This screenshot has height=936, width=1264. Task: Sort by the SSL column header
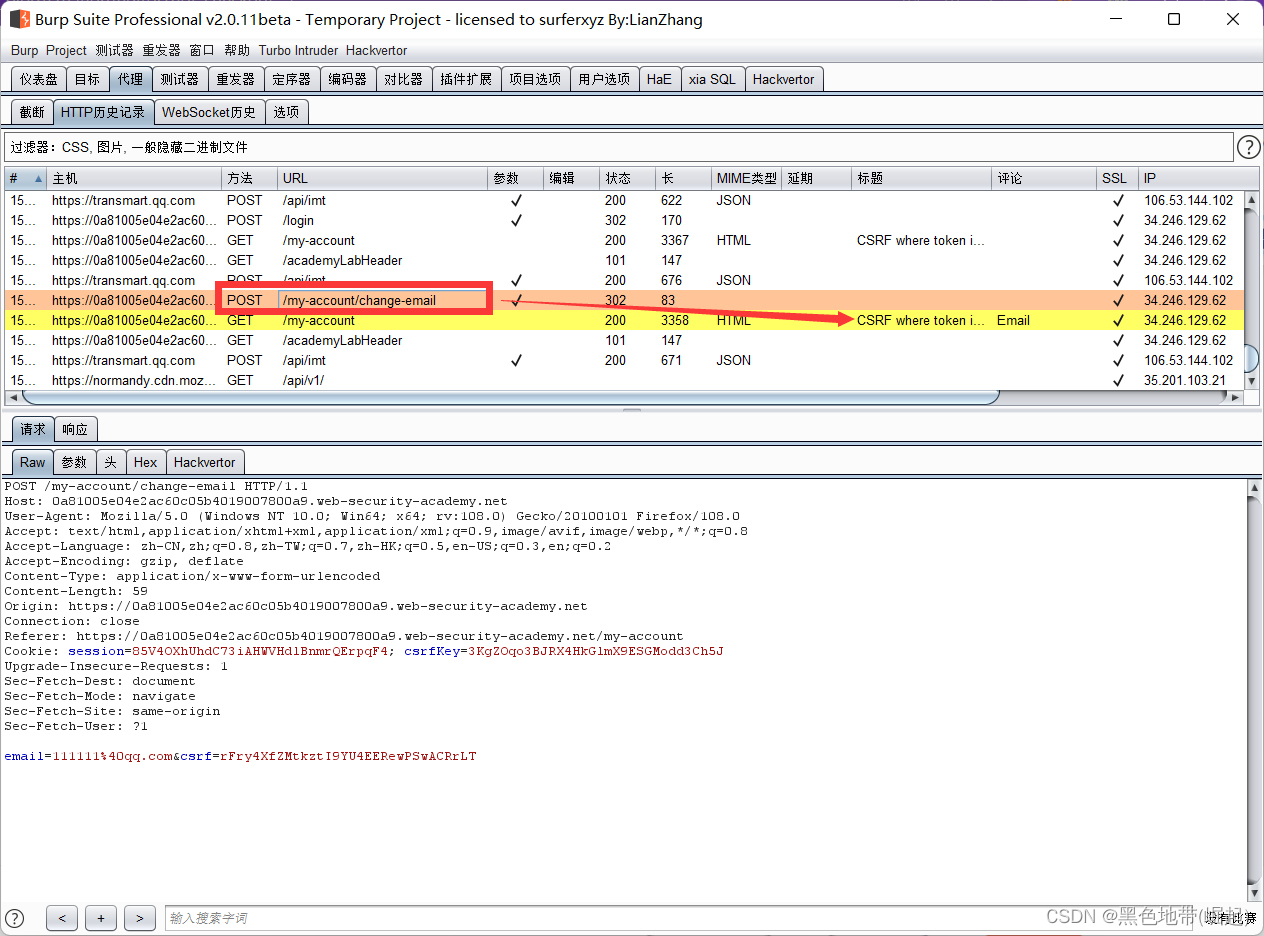point(1117,178)
